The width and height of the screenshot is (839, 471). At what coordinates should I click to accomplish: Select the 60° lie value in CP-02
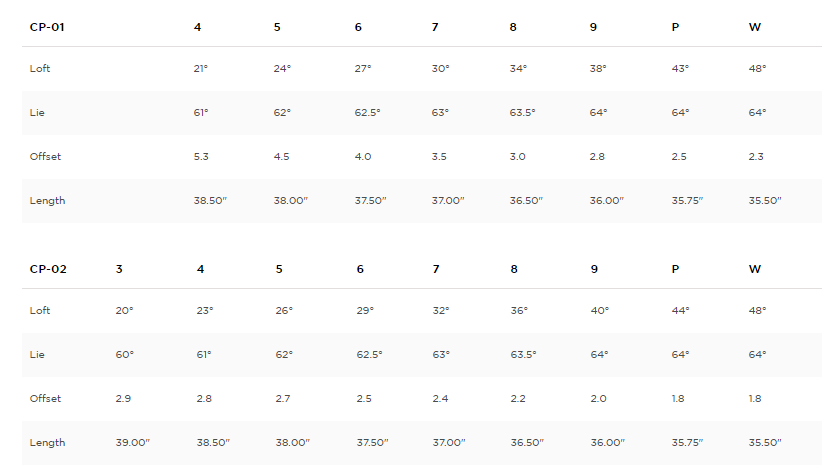(x=124, y=354)
